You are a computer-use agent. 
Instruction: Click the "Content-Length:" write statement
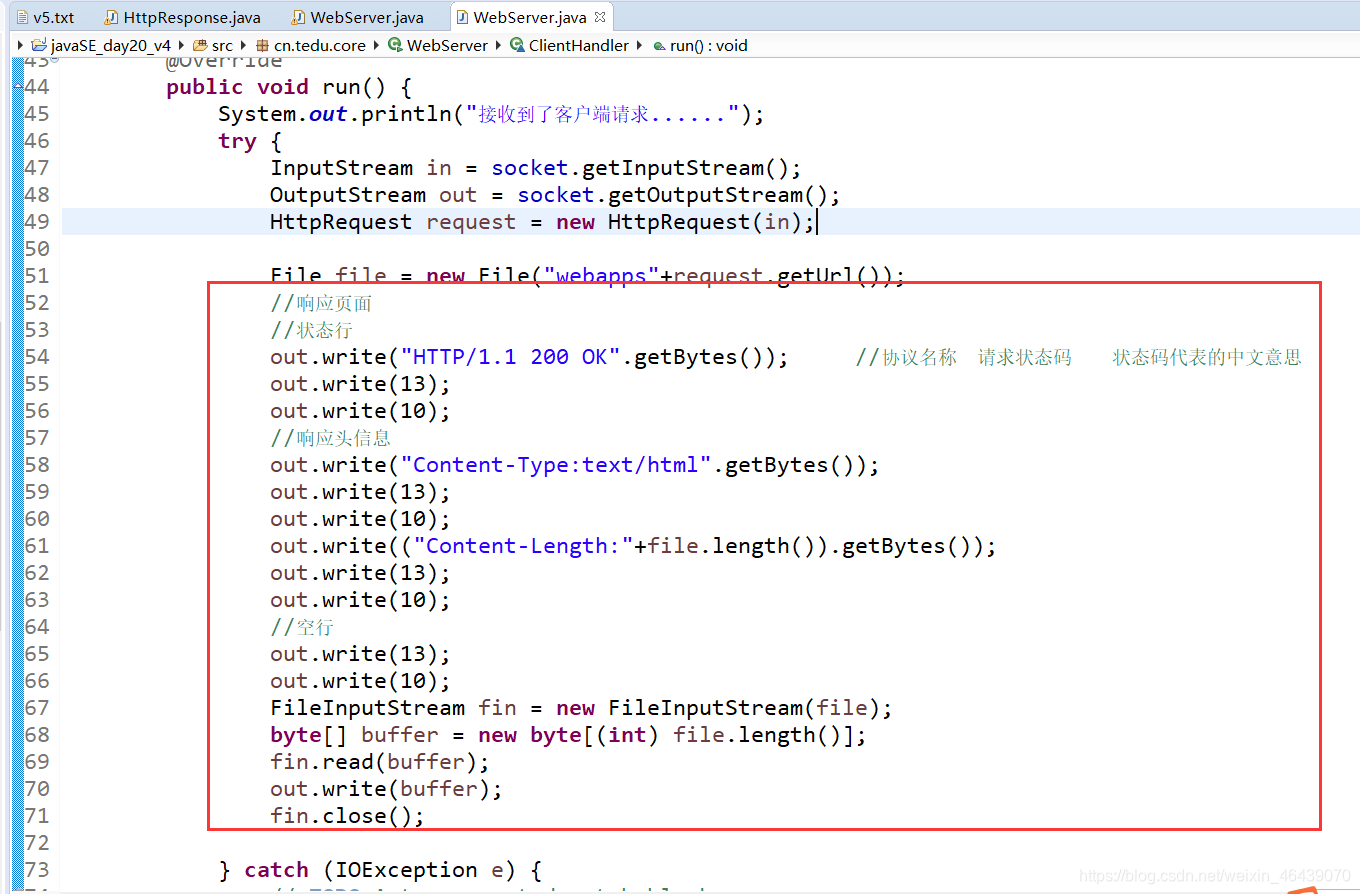[633, 546]
